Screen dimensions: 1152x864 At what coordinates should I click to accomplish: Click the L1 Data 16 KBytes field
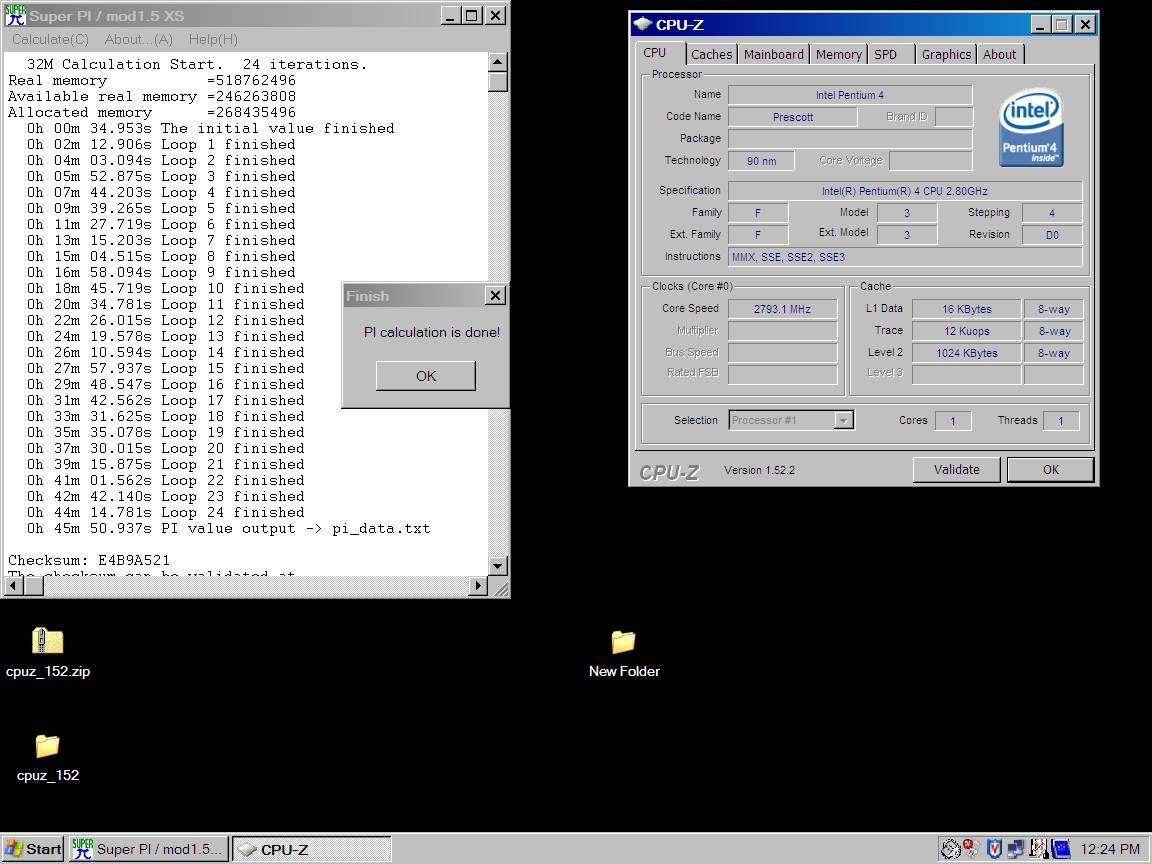pyautogui.click(x=967, y=309)
